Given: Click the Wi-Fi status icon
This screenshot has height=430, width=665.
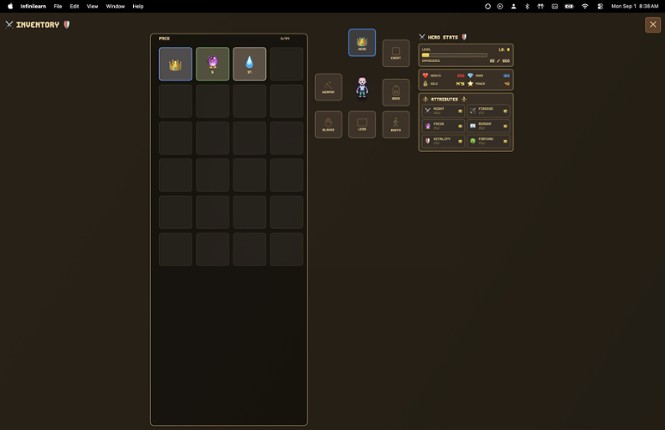Looking at the screenshot, I should [585, 6].
